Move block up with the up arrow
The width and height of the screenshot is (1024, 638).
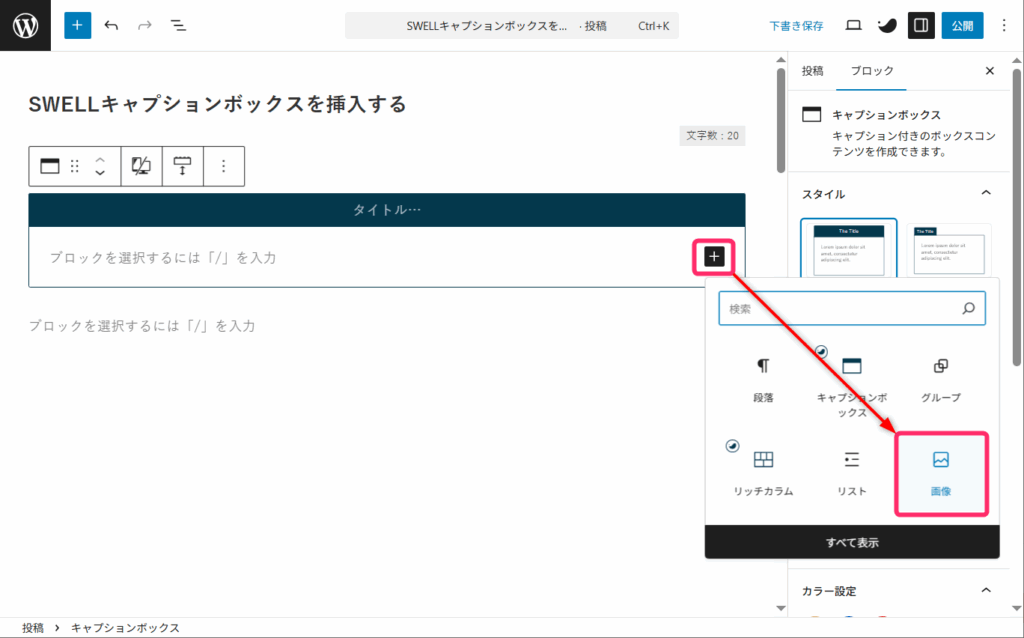pyautogui.click(x=100, y=159)
